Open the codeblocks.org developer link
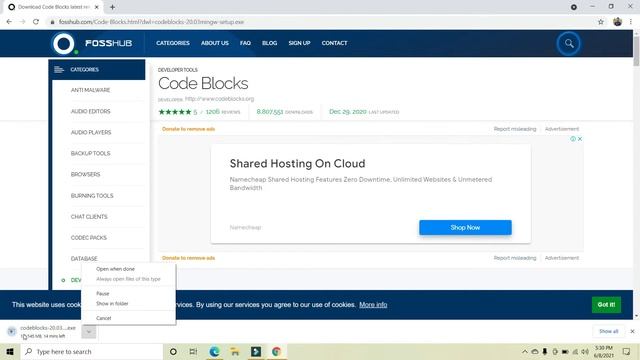The height and width of the screenshot is (360, 640). click(219, 99)
